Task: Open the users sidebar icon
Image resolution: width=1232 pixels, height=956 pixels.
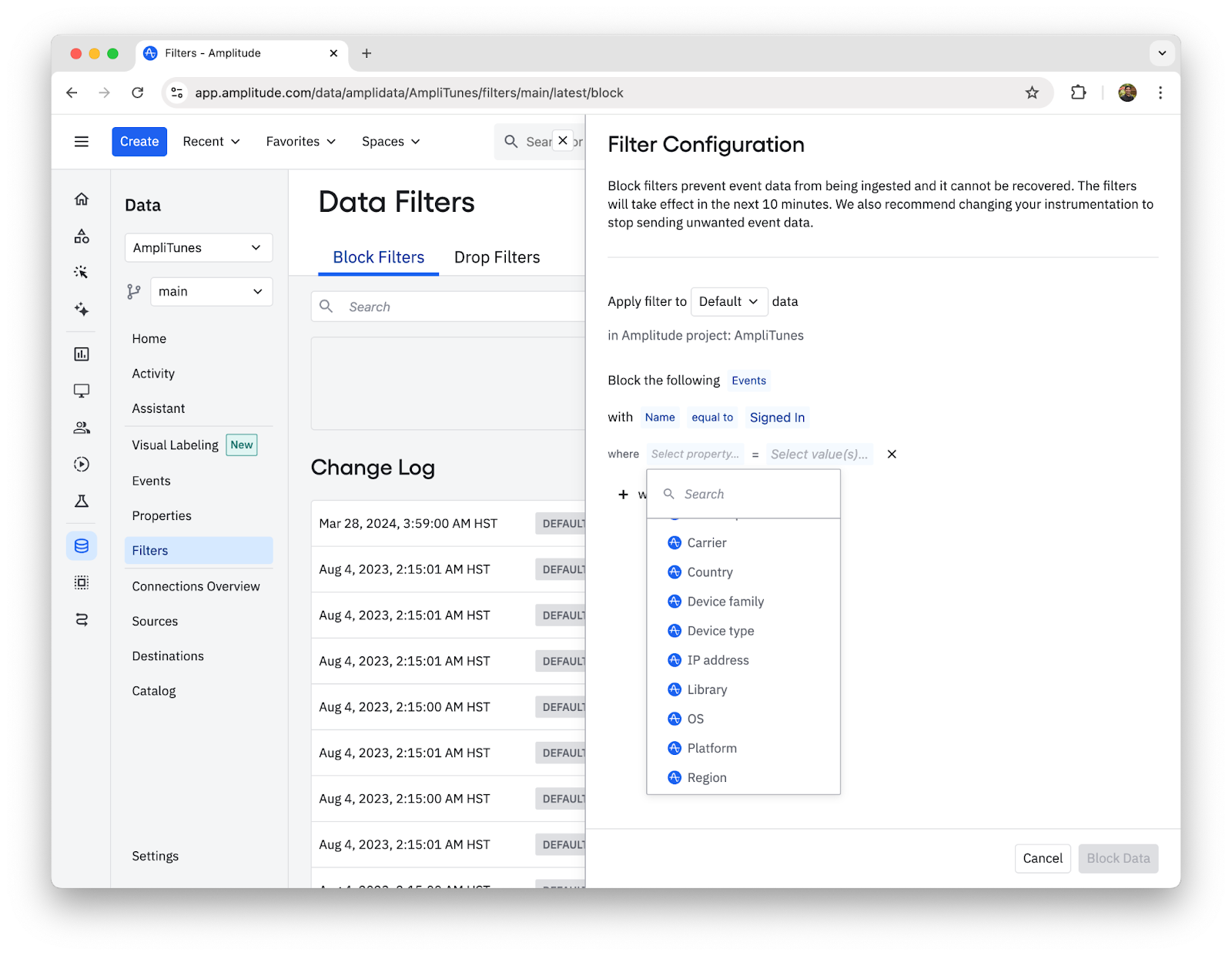Action: (82, 428)
